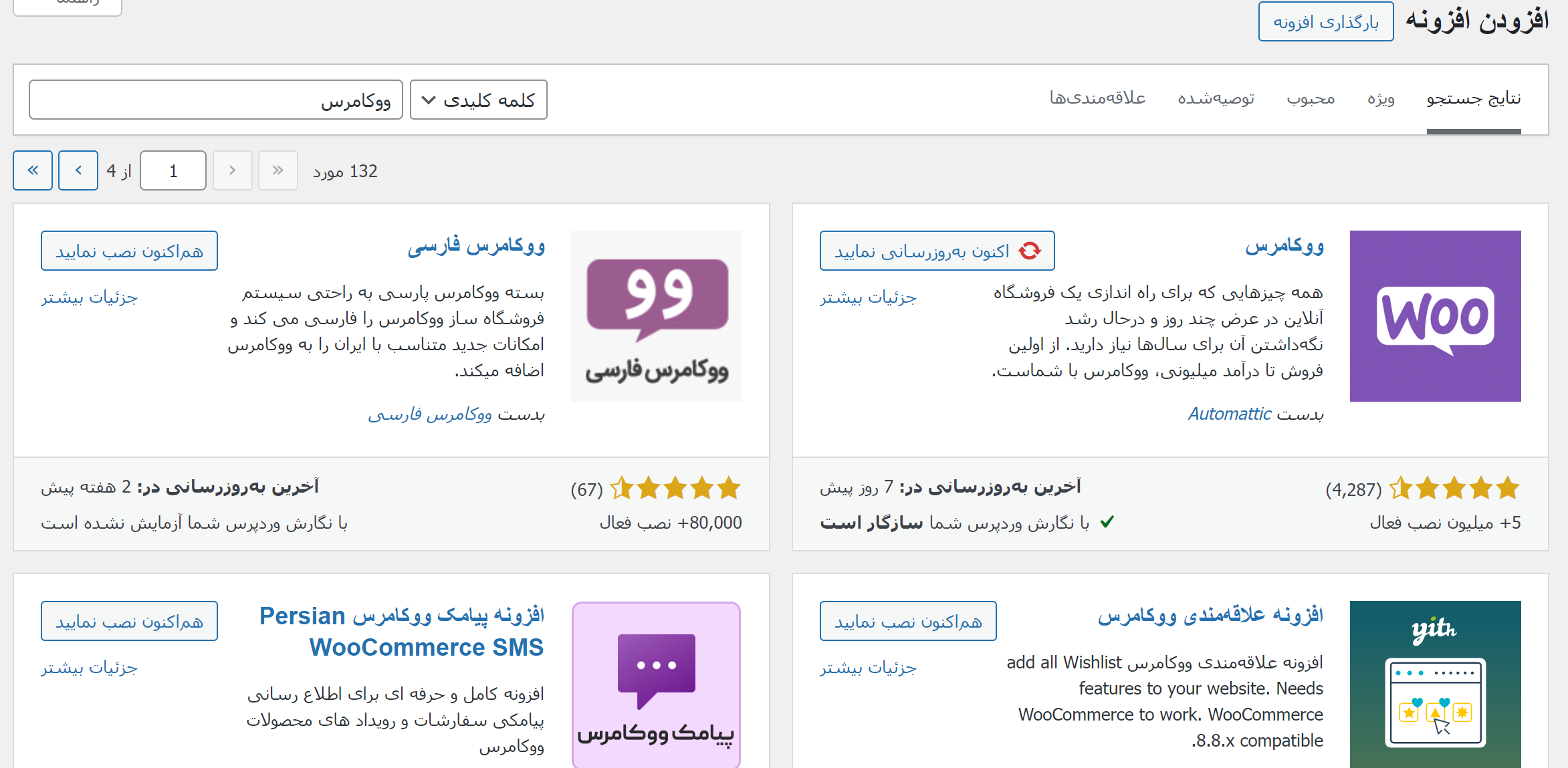
Task: Install ووکامرس فارسی with هم‌اکنون نصب نمایید
Action: tap(129, 251)
